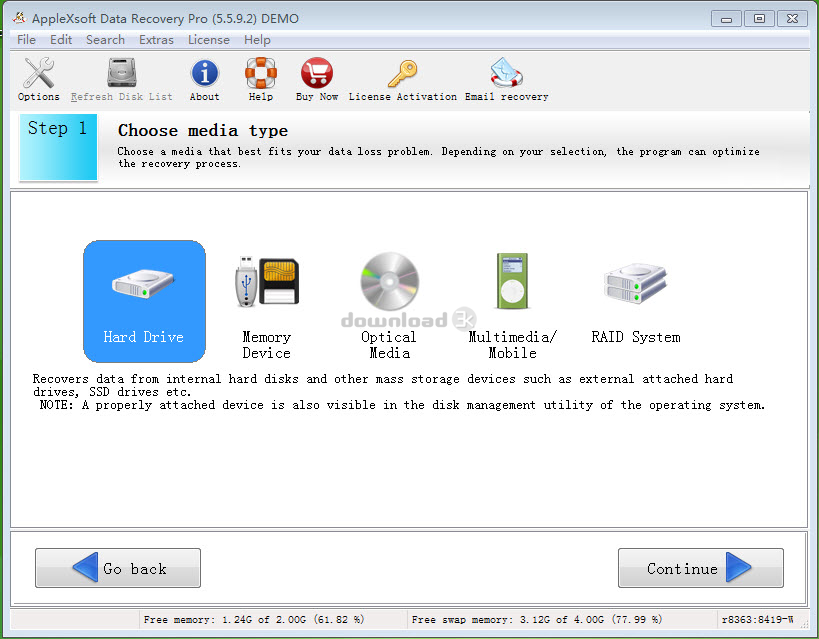The height and width of the screenshot is (639, 819).
Task: Select the RAID System media type
Action: pyautogui.click(x=636, y=303)
